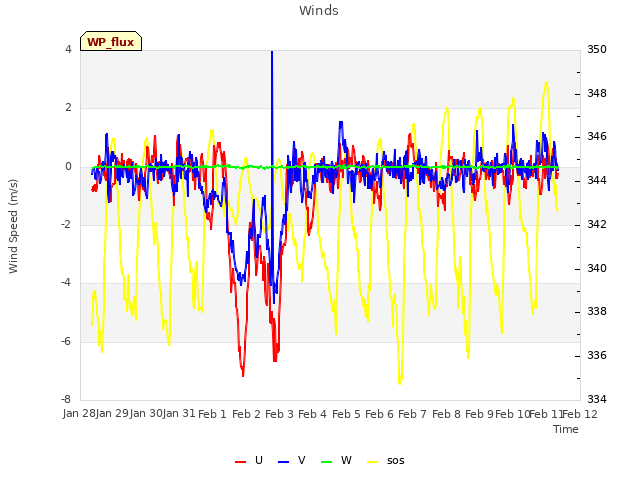The height and width of the screenshot is (480, 640).
Task: Click the 'Time' x-axis label
Action: (x=566, y=429)
